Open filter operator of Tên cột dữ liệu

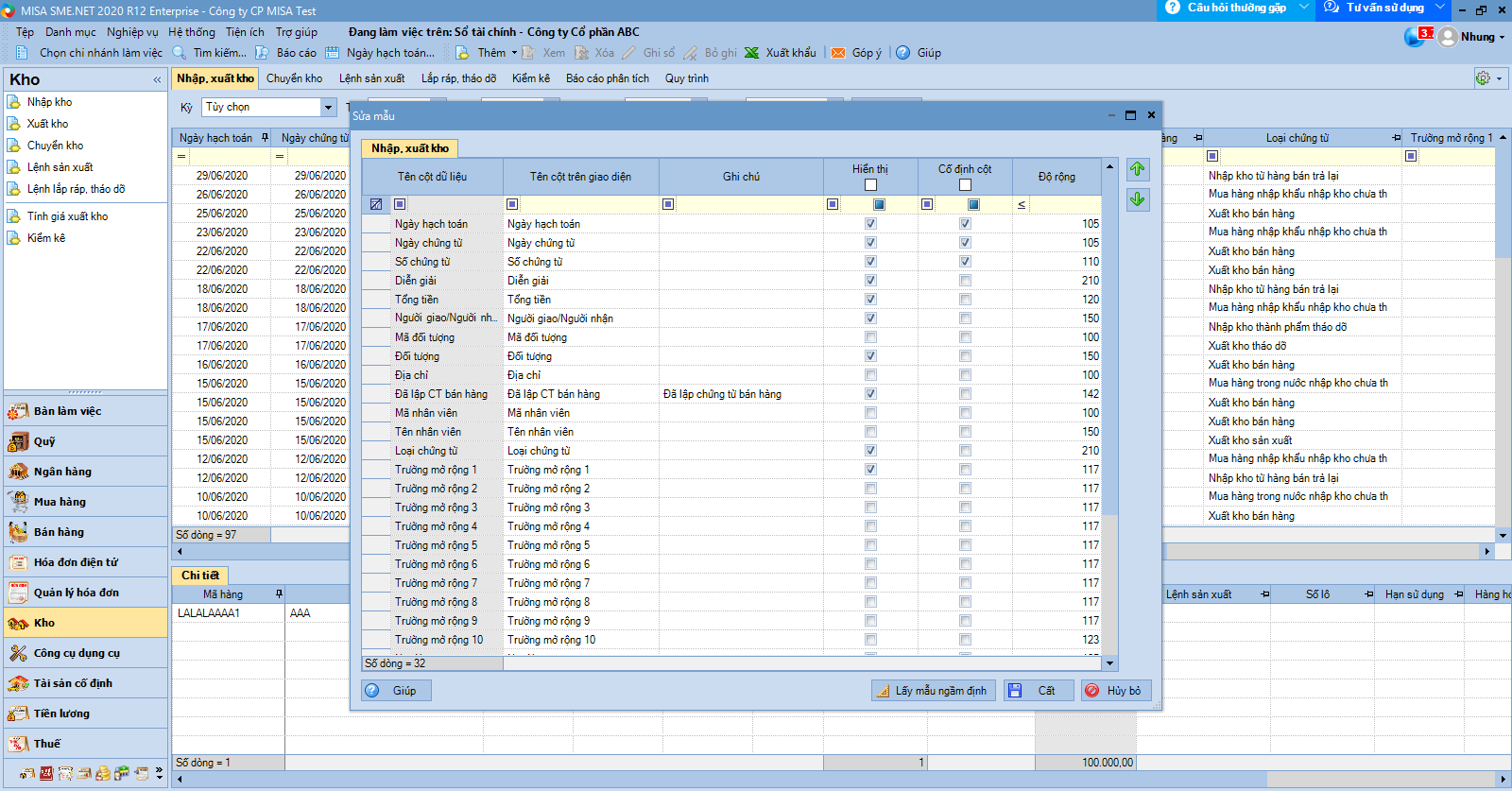tap(400, 204)
